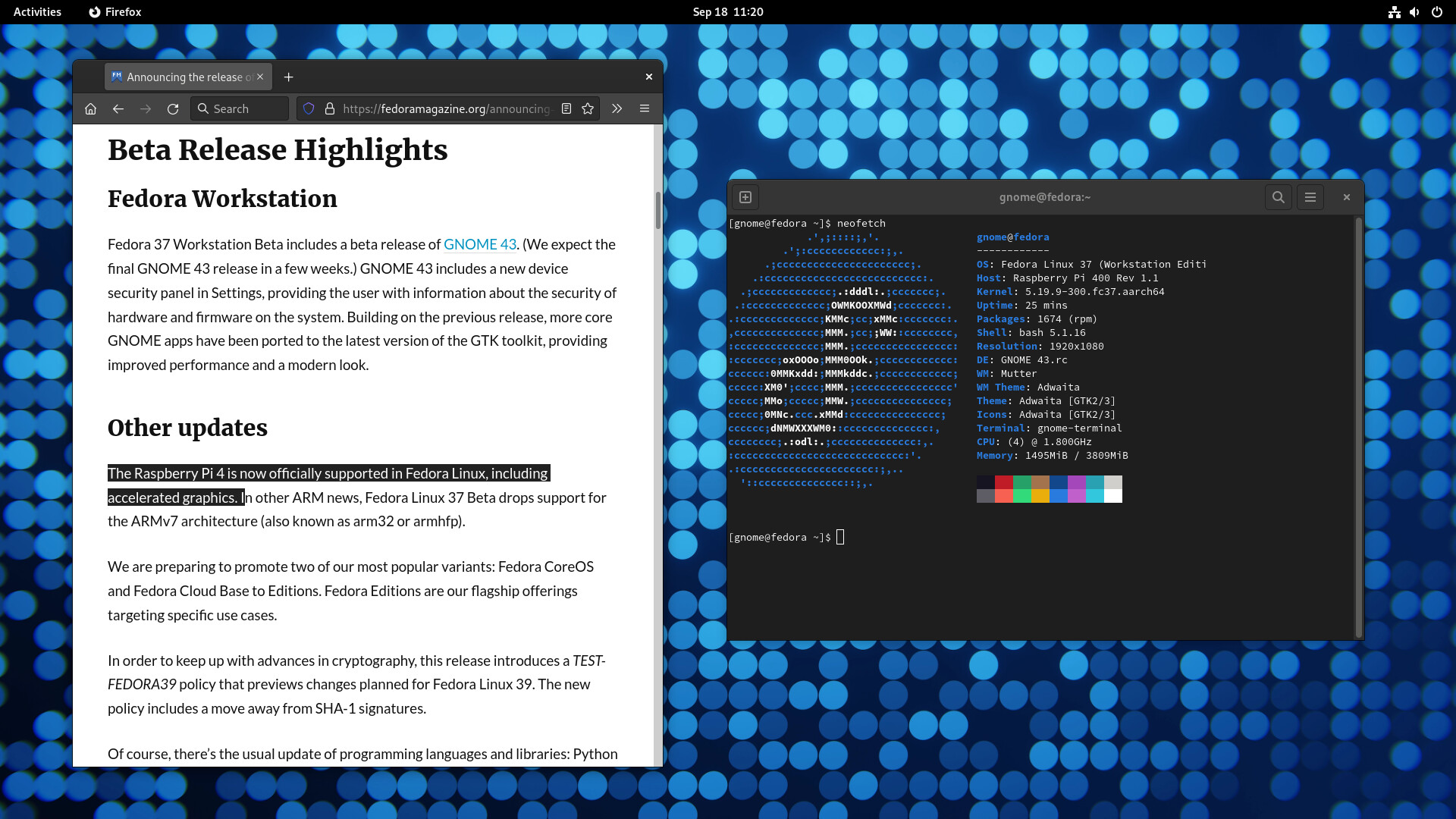
Task: Click the terminal window title gnome@fedora:~
Action: pos(1044,197)
